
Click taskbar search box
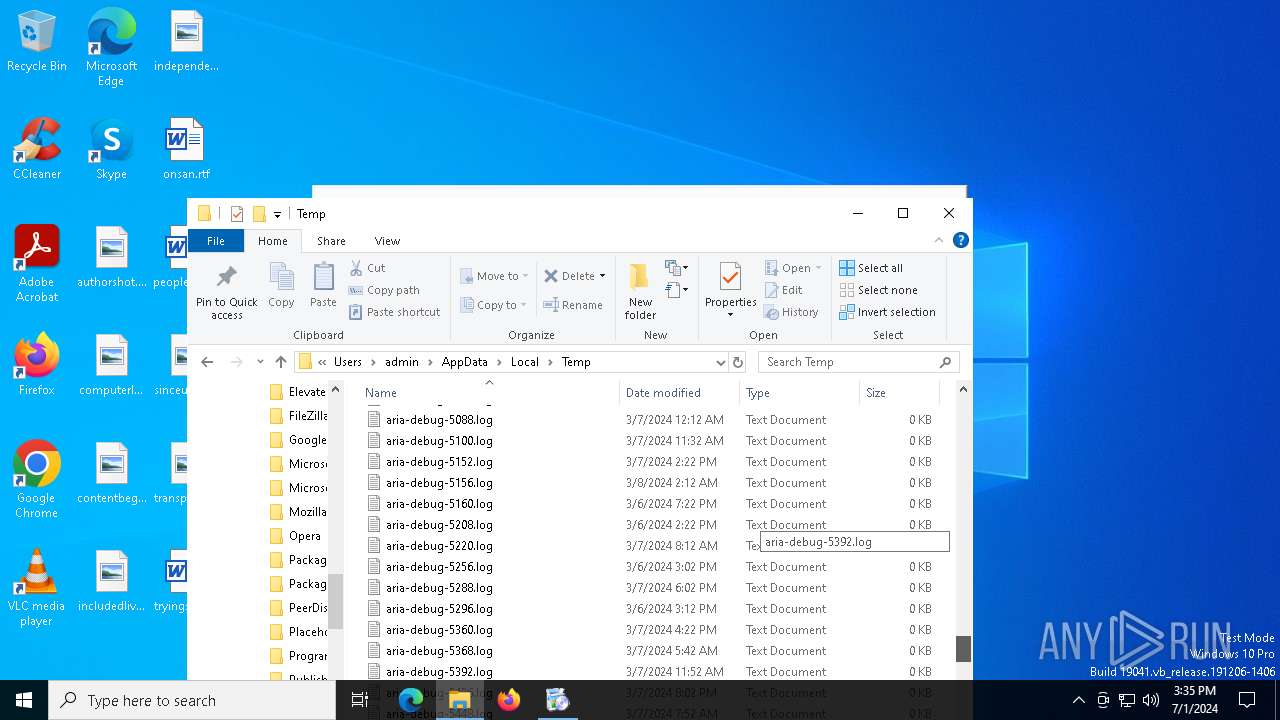(192, 700)
